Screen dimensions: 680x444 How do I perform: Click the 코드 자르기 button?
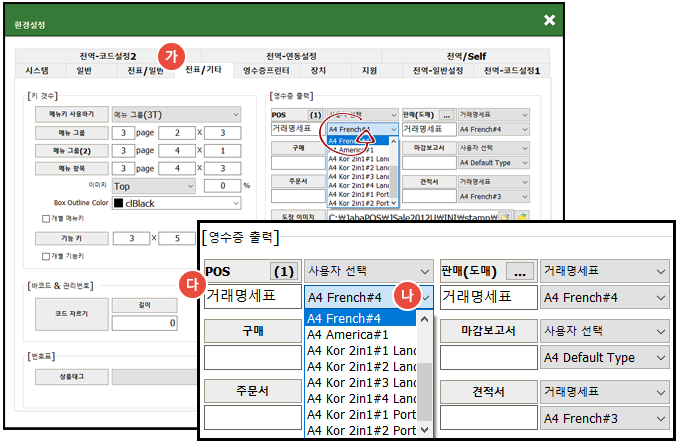tap(72, 314)
